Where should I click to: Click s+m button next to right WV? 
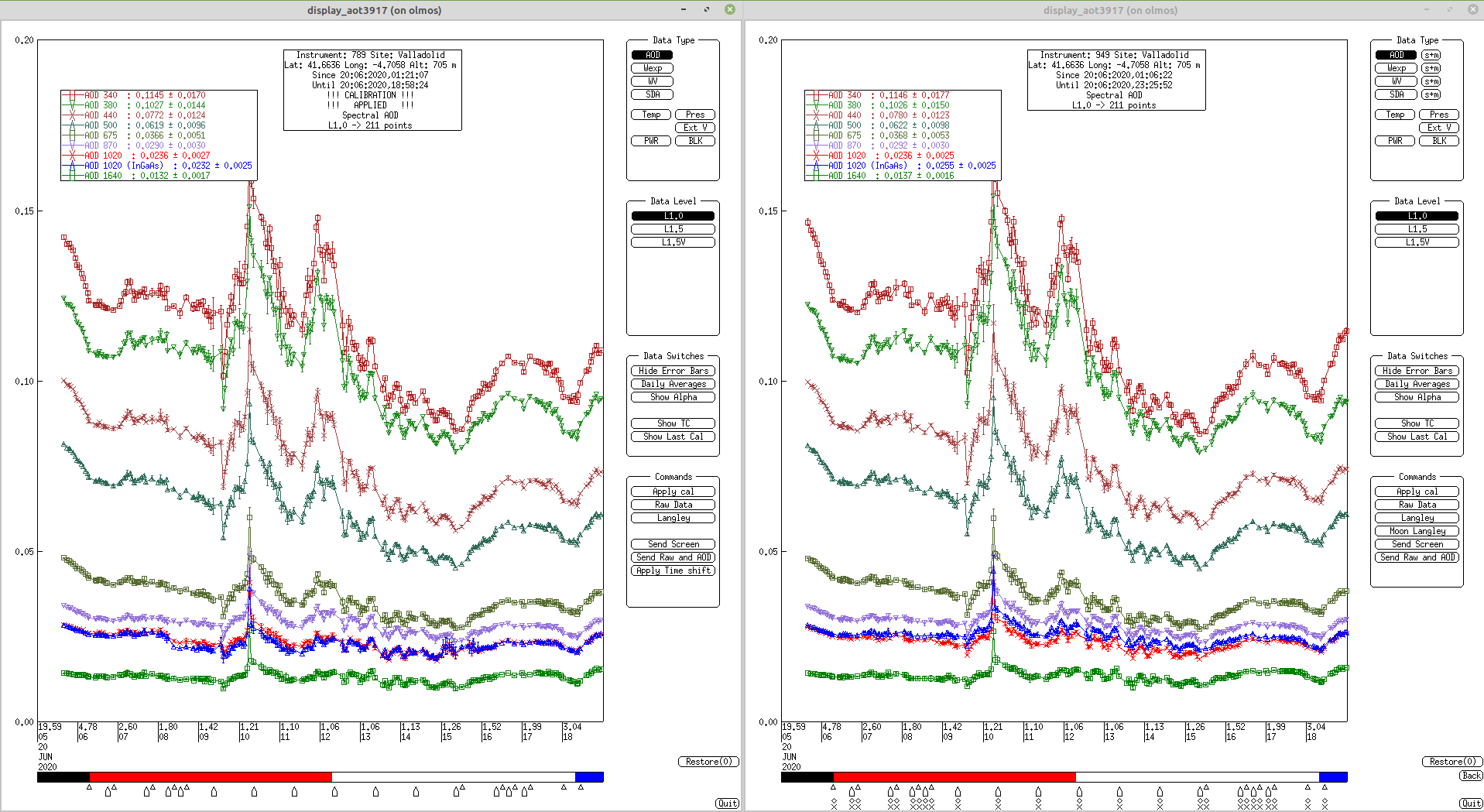click(1431, 81)
